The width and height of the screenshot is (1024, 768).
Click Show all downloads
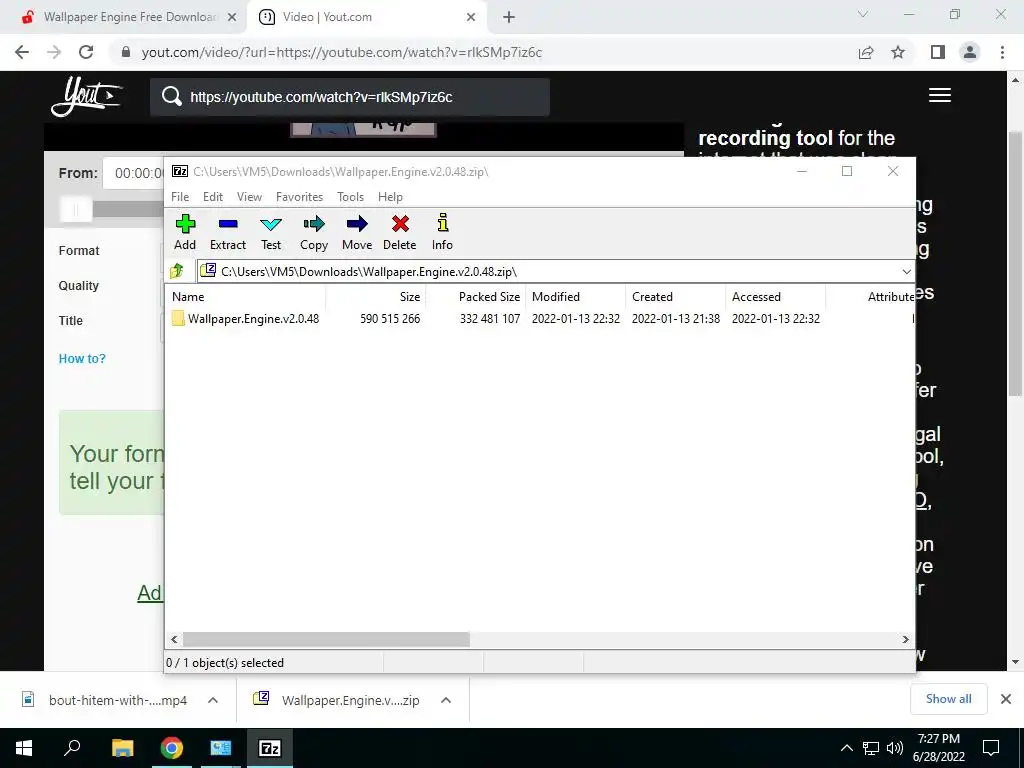point(948,699)
